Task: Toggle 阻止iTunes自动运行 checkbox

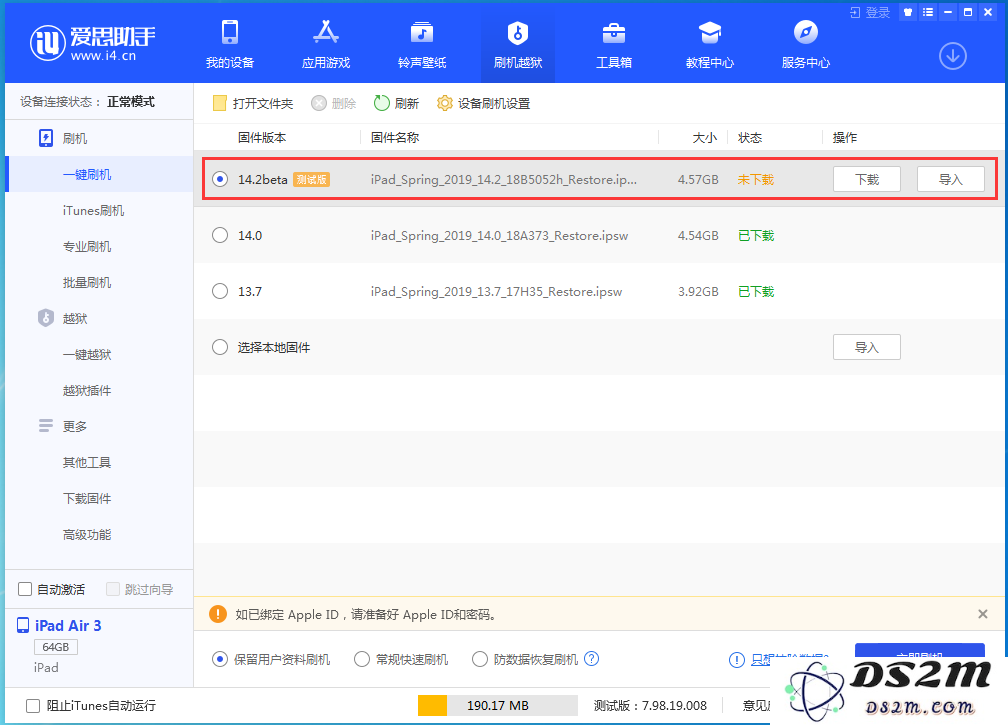Action: (33, 706)
